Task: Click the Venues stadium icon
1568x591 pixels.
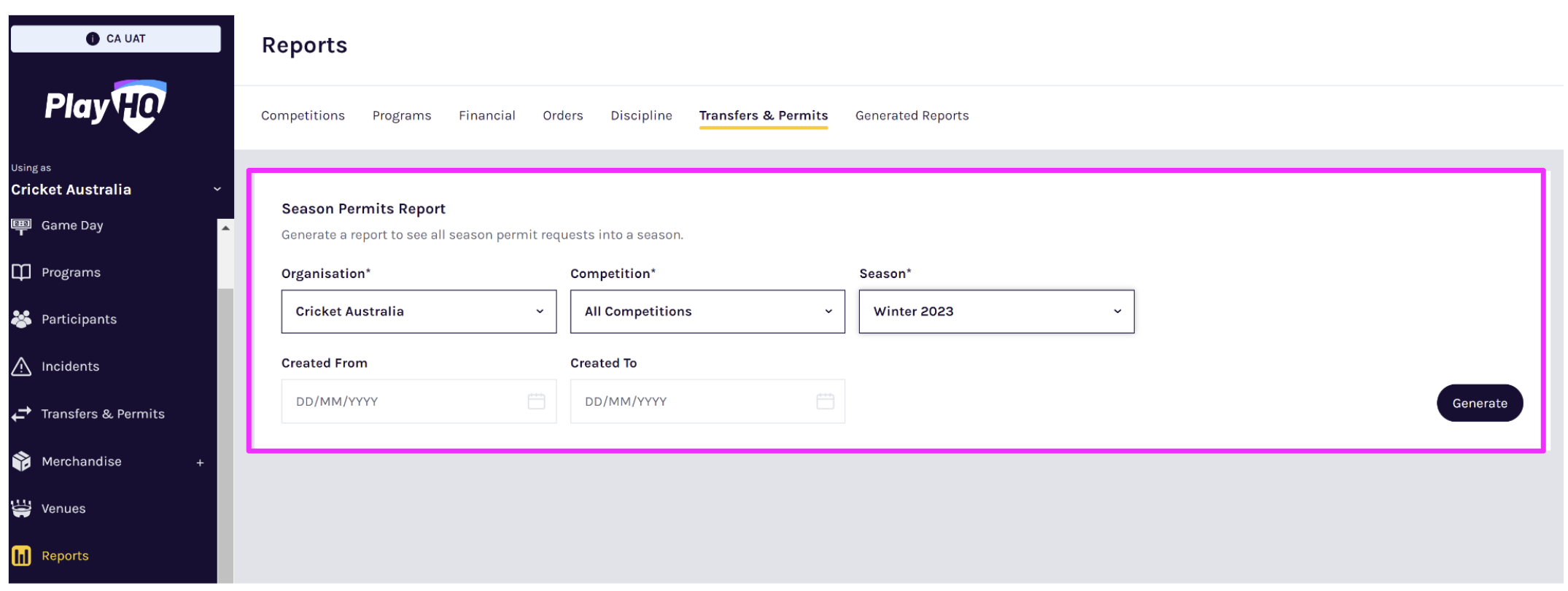Action: [21, 509]
